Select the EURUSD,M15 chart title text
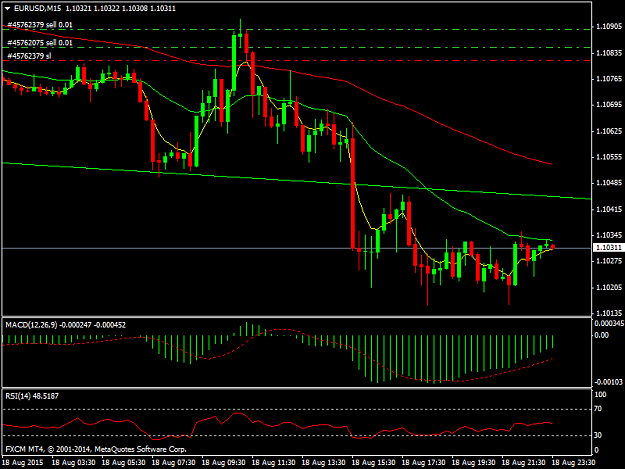This screenshot has height=469, width=625. 37,8
